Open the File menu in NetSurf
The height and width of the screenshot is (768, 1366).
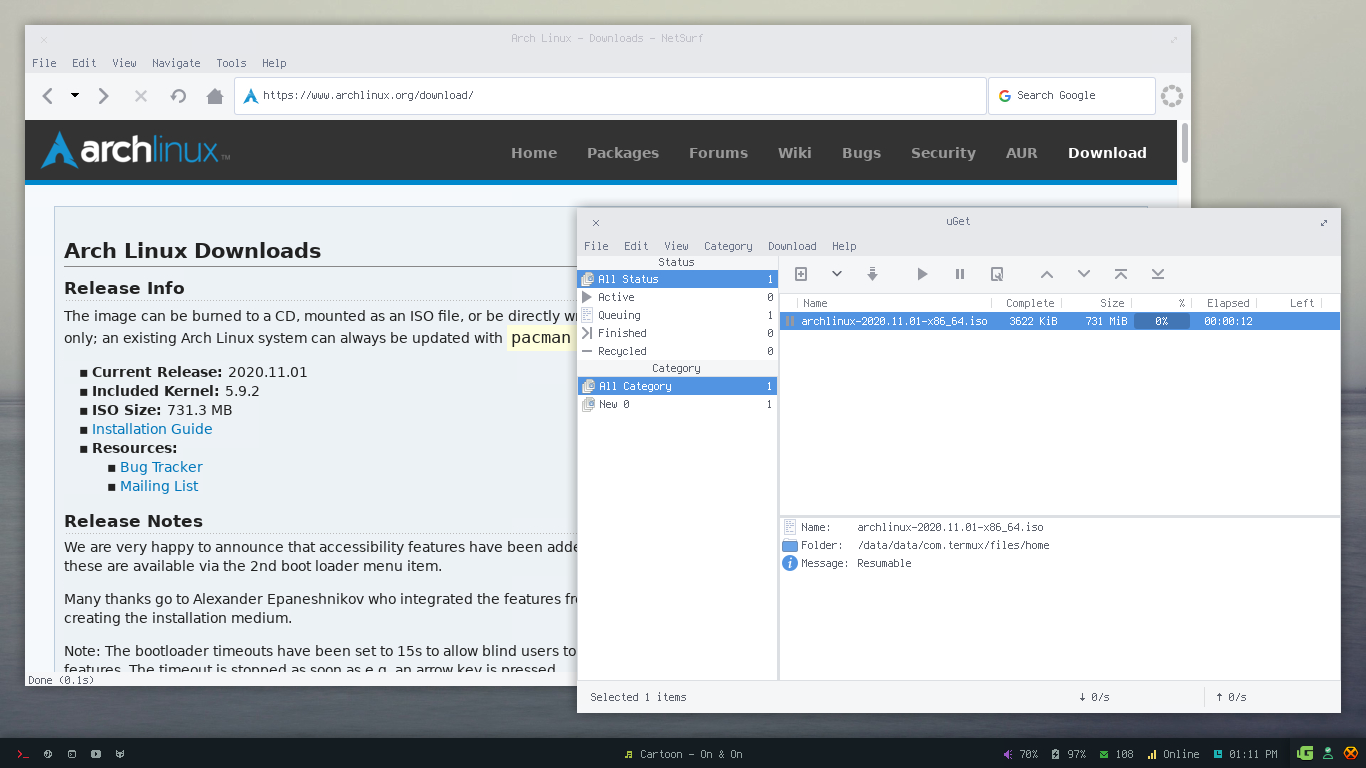(x=44, y=63)
